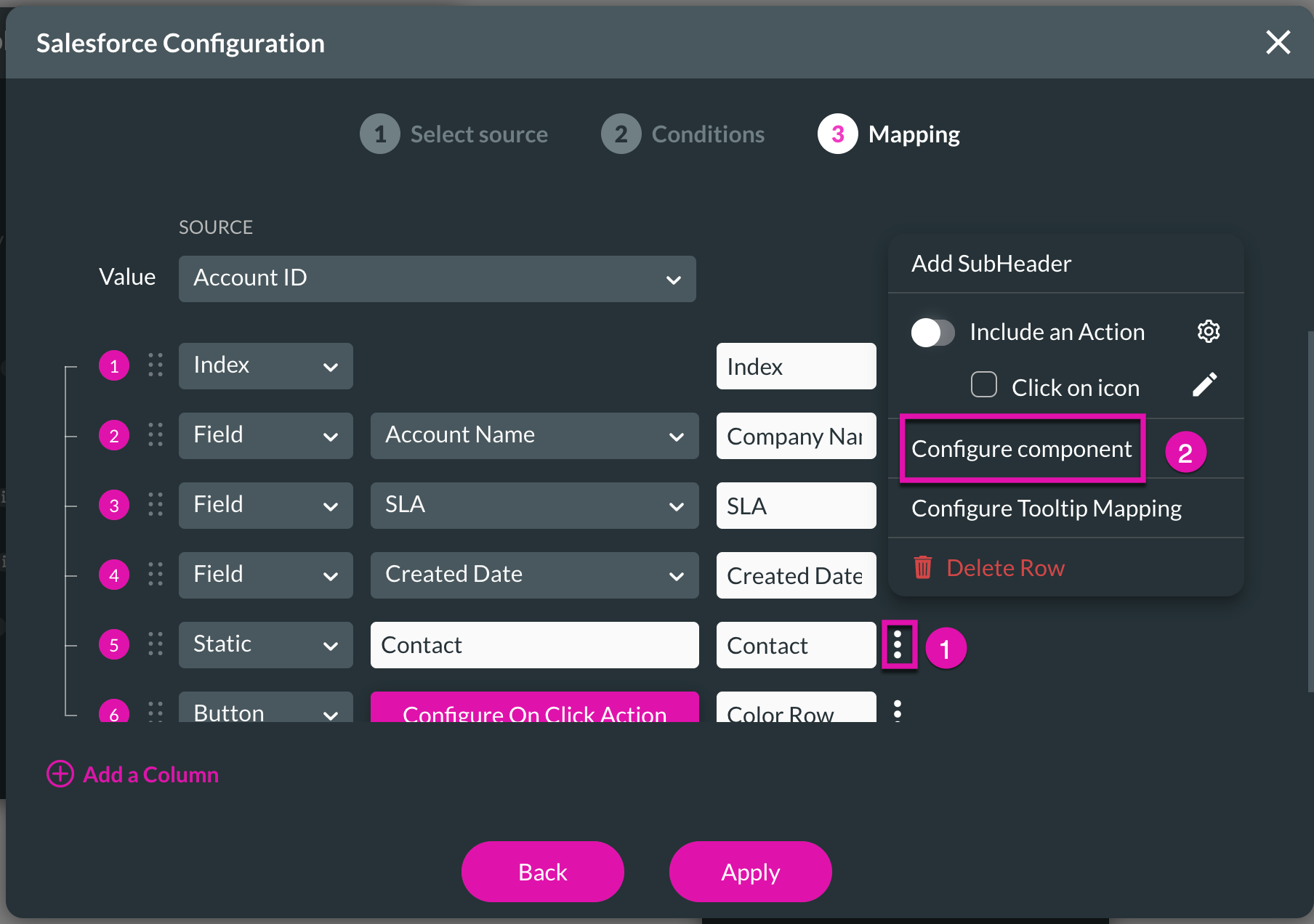Open the Index type dropdown in row 1
The height and width of the screenshot is (924, 1314).
266,366
